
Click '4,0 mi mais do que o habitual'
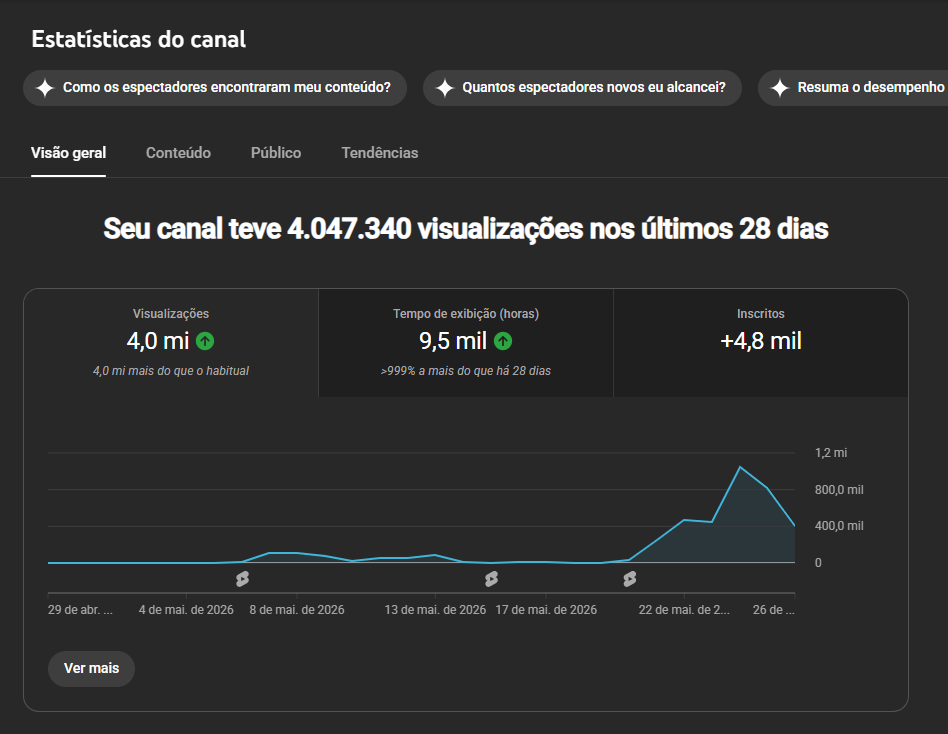coord(171,371)
